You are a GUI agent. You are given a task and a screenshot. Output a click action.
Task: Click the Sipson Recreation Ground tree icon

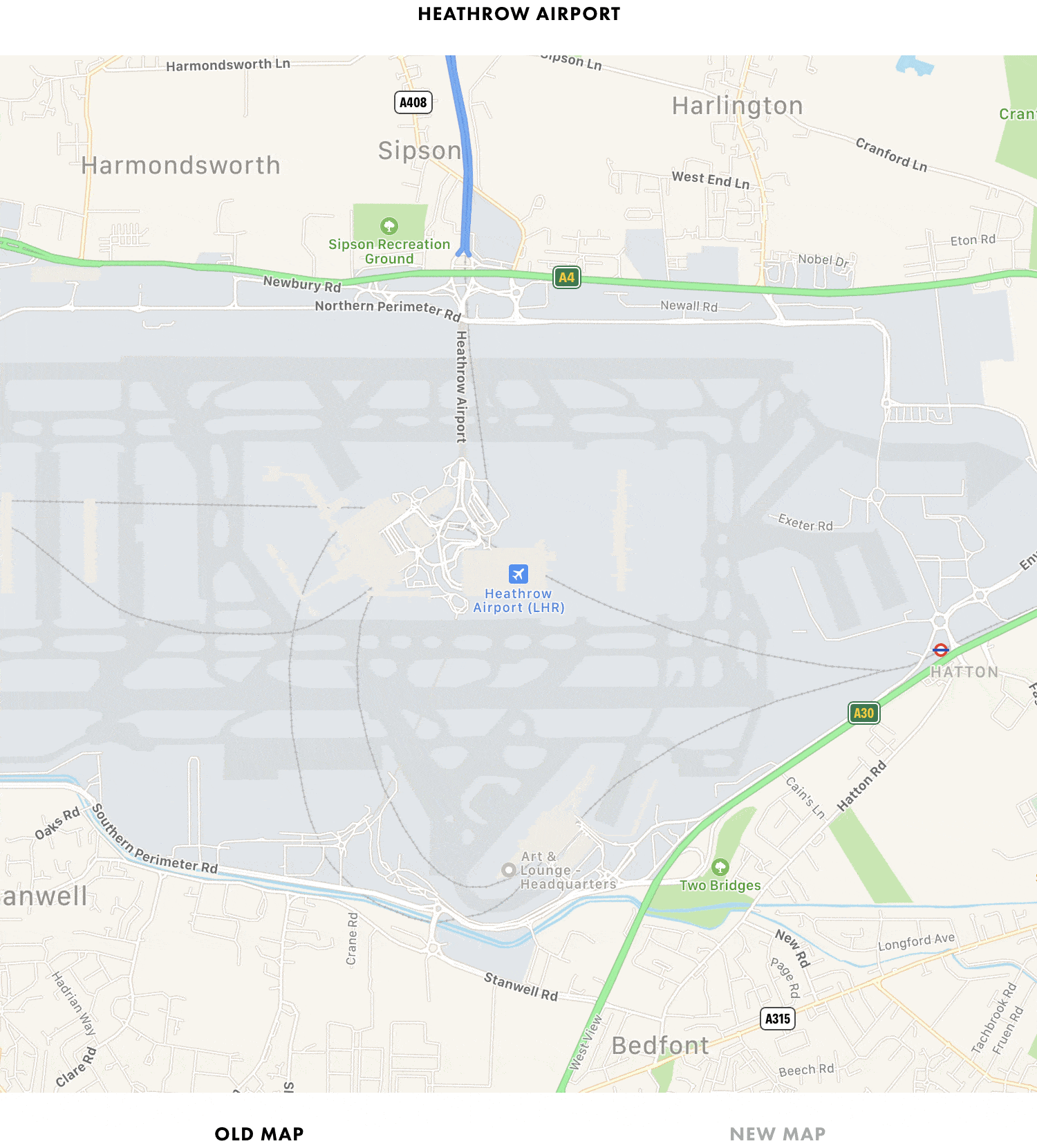click(389, 226)
